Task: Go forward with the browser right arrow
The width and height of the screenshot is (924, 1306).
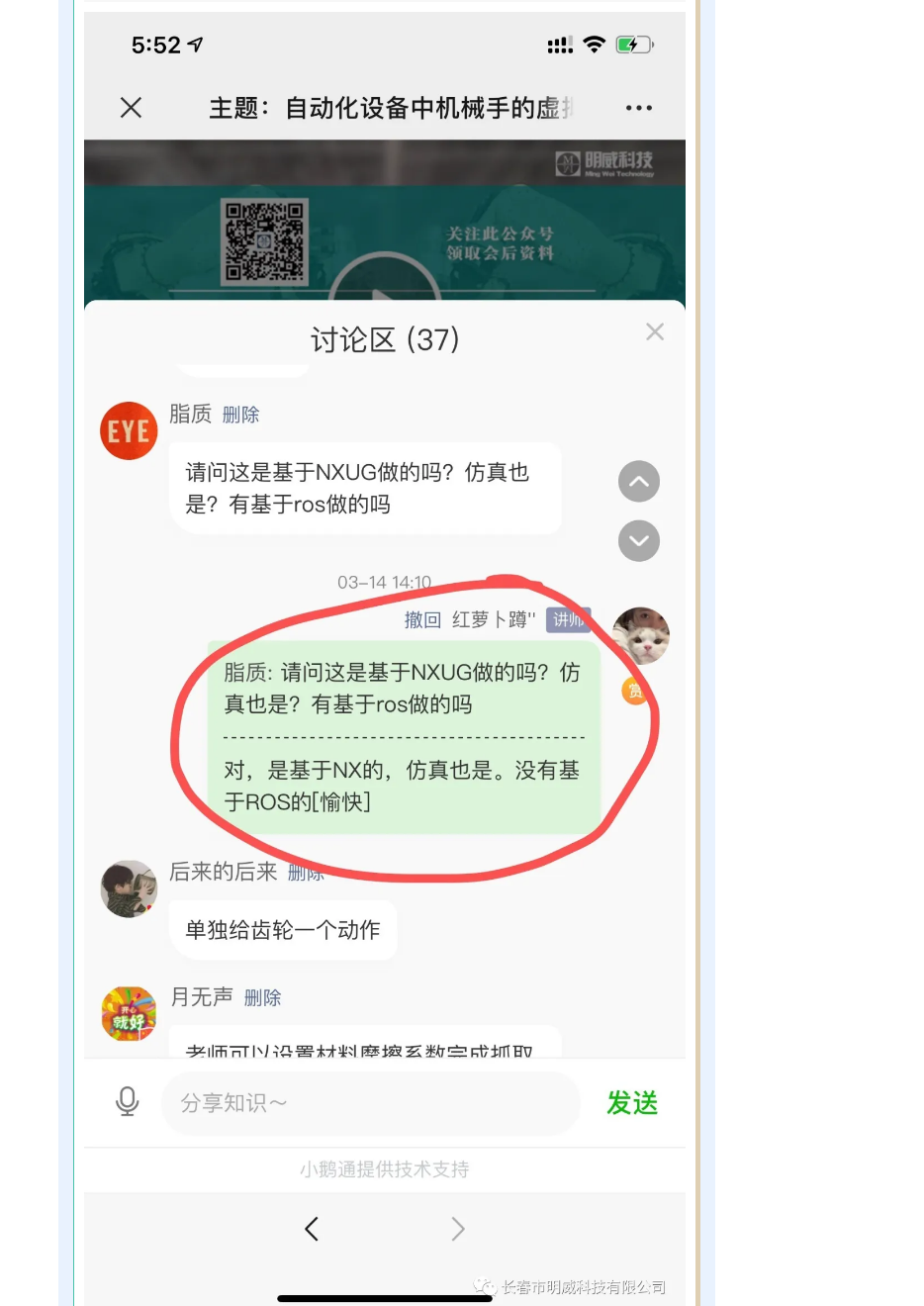Action: 458,1229
